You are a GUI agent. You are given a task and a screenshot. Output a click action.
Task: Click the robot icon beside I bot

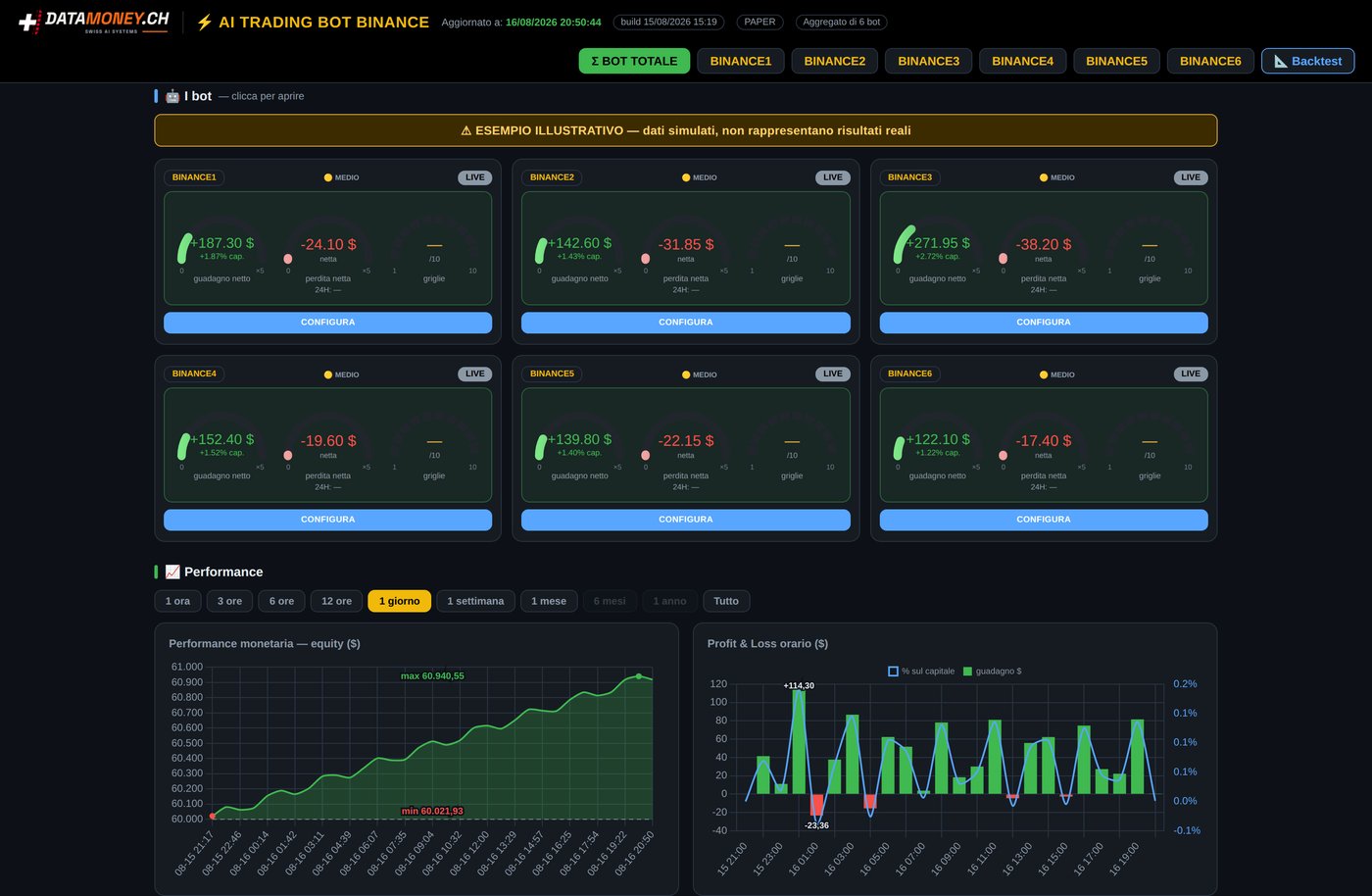point(172,96)
